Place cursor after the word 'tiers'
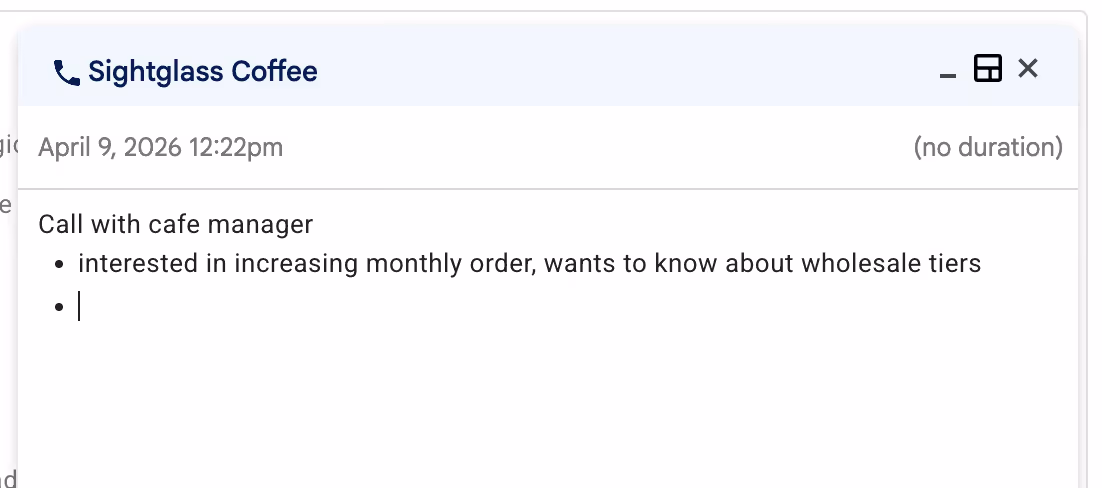The image size is (1102, 488). 983,264
